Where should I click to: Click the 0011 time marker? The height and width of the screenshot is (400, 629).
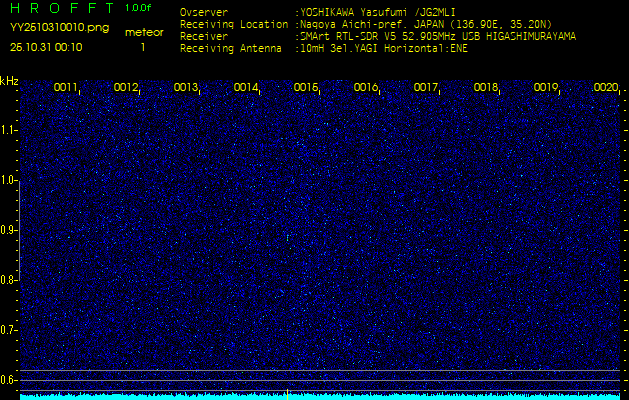[66, 88]
